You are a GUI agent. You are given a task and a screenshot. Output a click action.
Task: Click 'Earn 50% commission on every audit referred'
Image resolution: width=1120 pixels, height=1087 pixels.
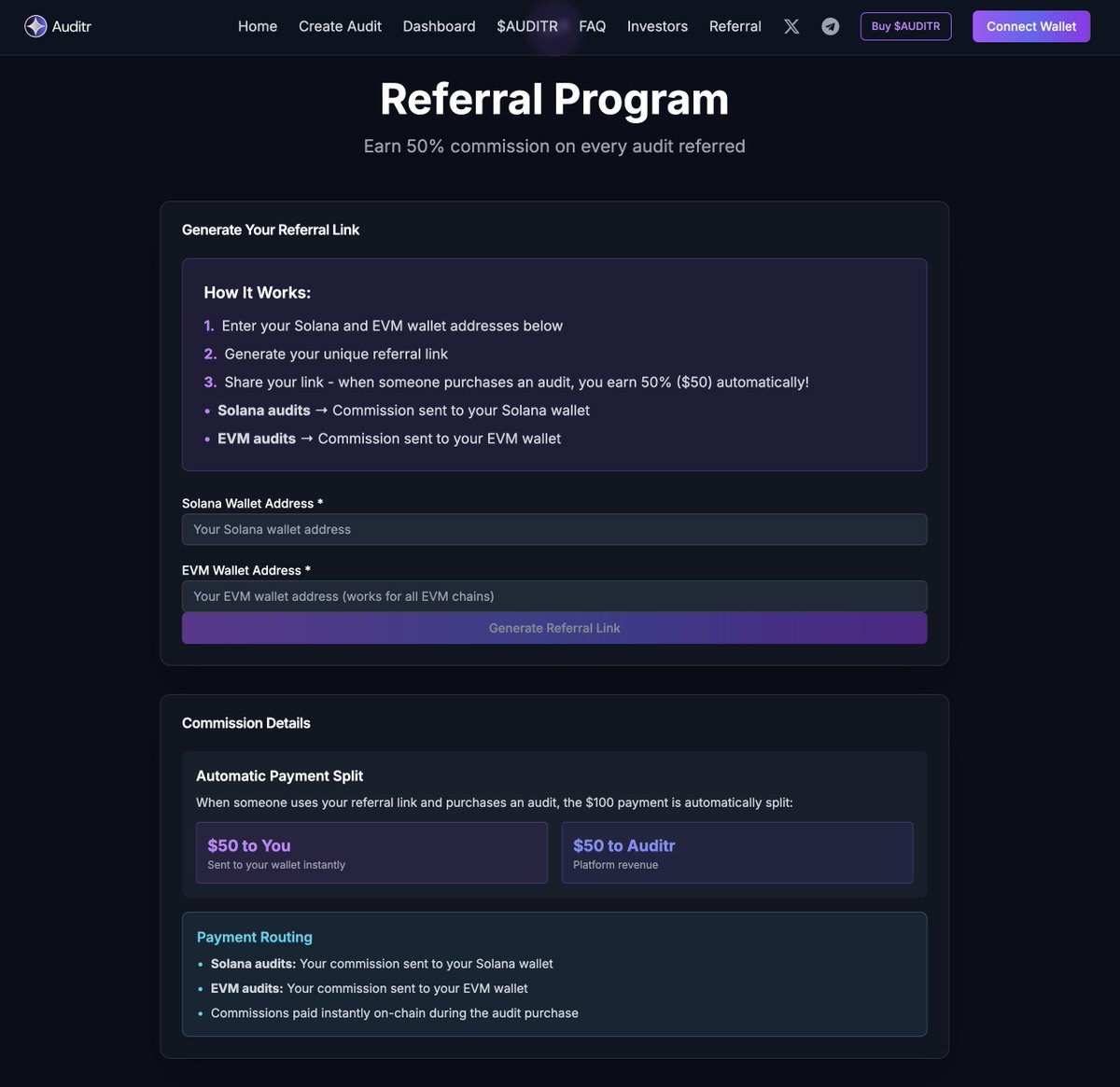pyautogui.click(x=554, y=146)
